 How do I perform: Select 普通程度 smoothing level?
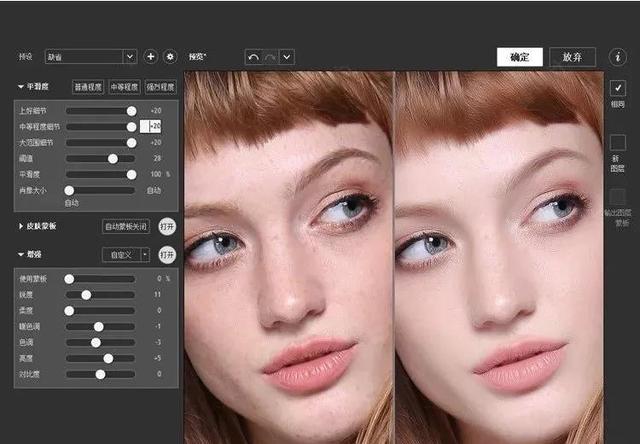tap(87, 87)
